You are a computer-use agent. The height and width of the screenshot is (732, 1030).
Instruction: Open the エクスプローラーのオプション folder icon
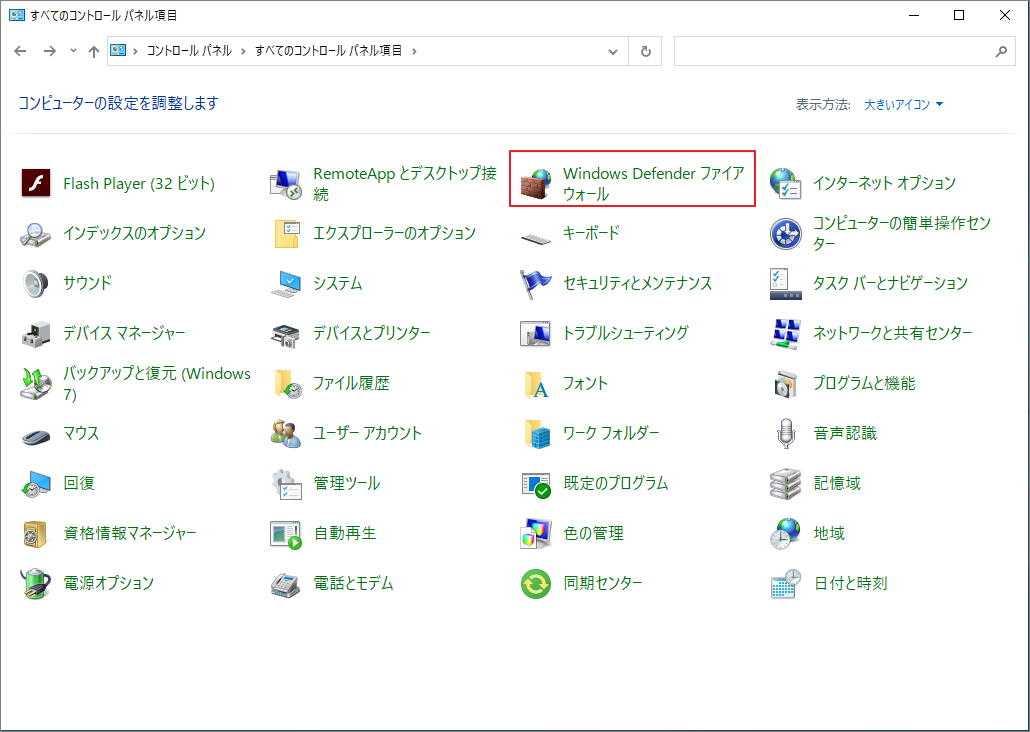[x=286, y=233]
